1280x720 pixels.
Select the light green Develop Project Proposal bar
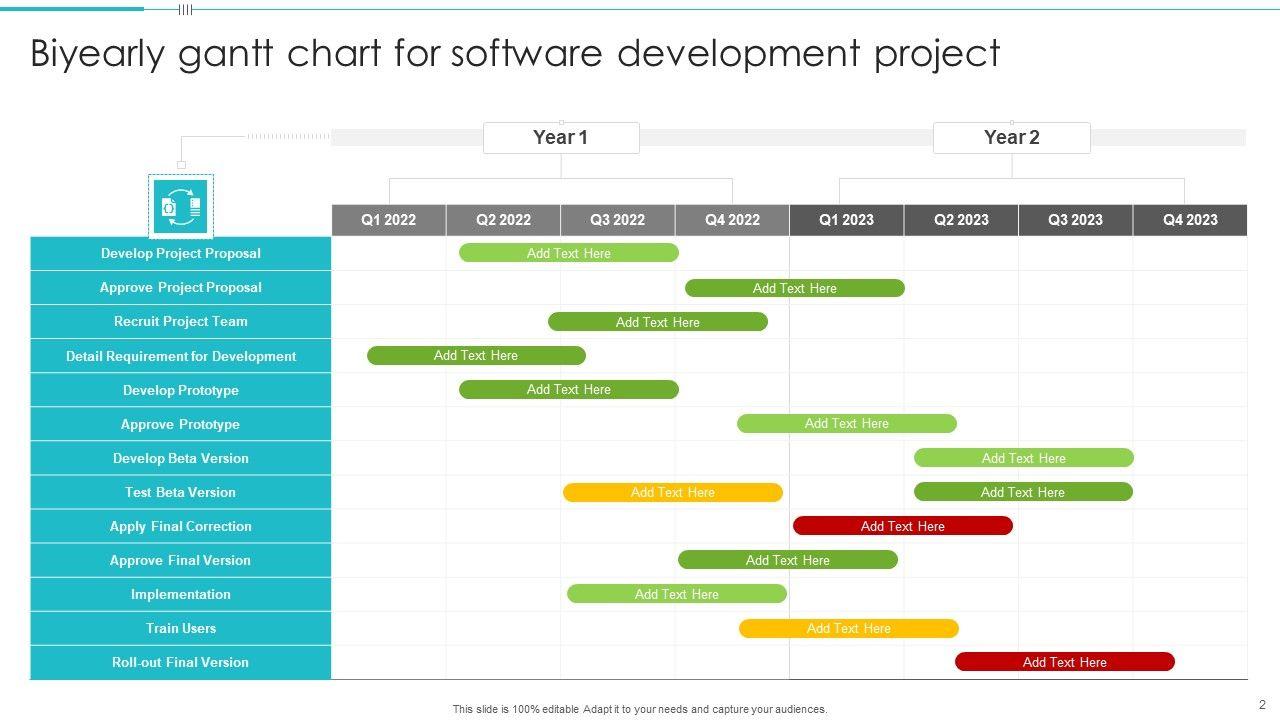[568, 253]
